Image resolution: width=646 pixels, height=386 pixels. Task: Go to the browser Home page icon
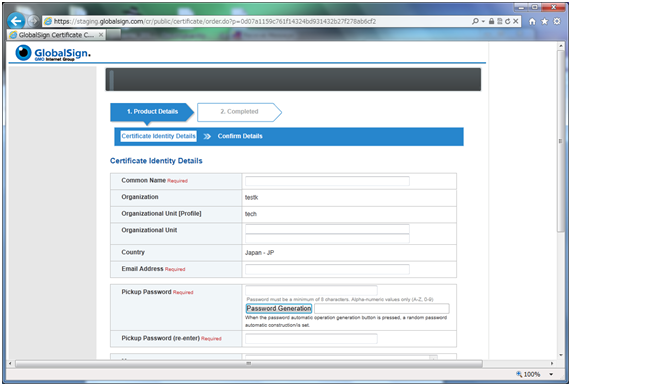coord(532,21)
